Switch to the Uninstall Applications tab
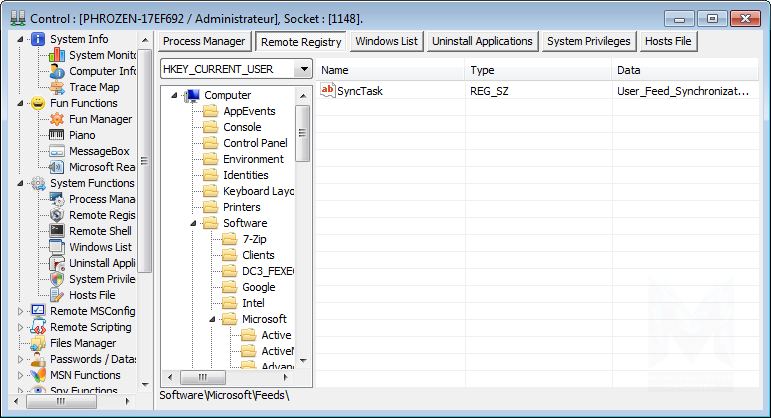The width and height of the screenshot is (771, 418). point(483,41)
